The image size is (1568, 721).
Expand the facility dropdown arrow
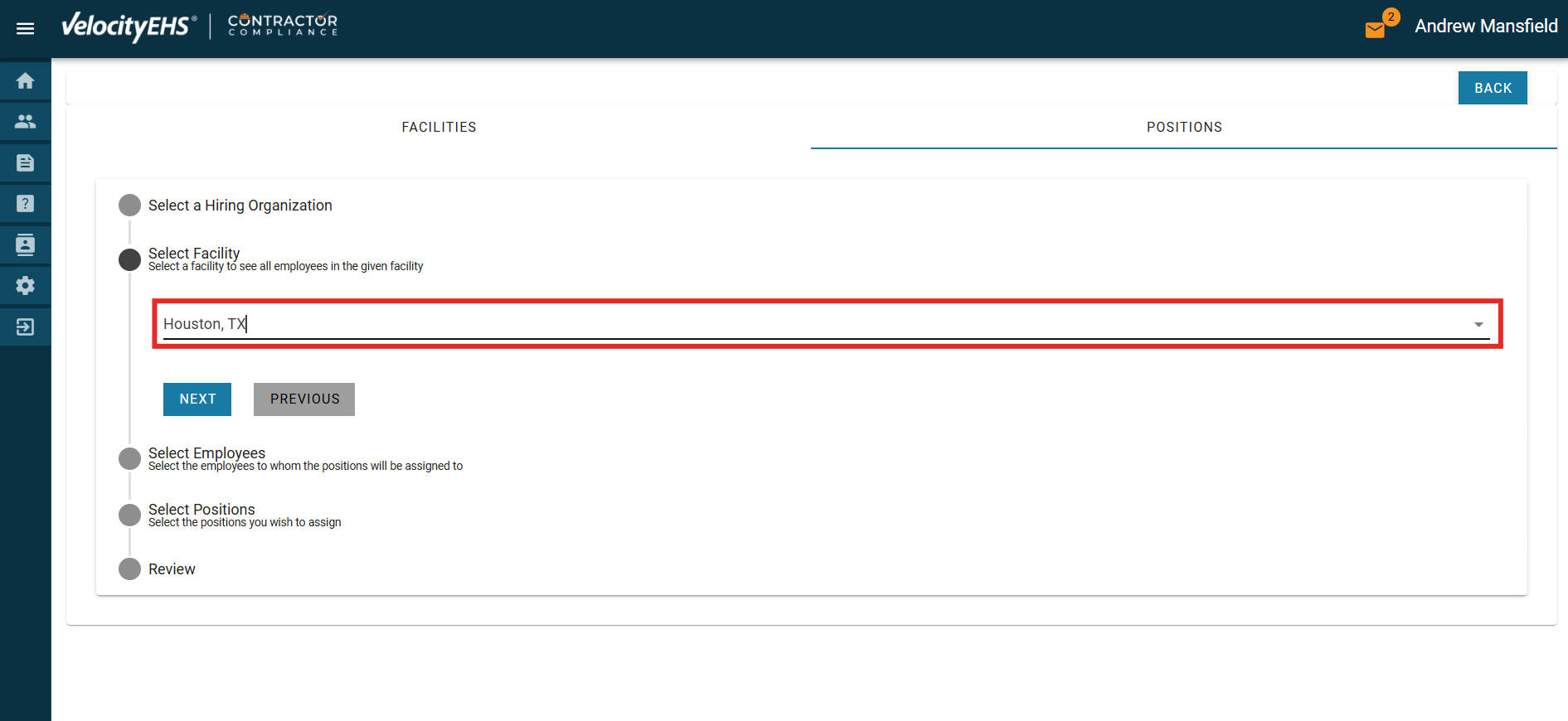click(x=1478, y=325)
